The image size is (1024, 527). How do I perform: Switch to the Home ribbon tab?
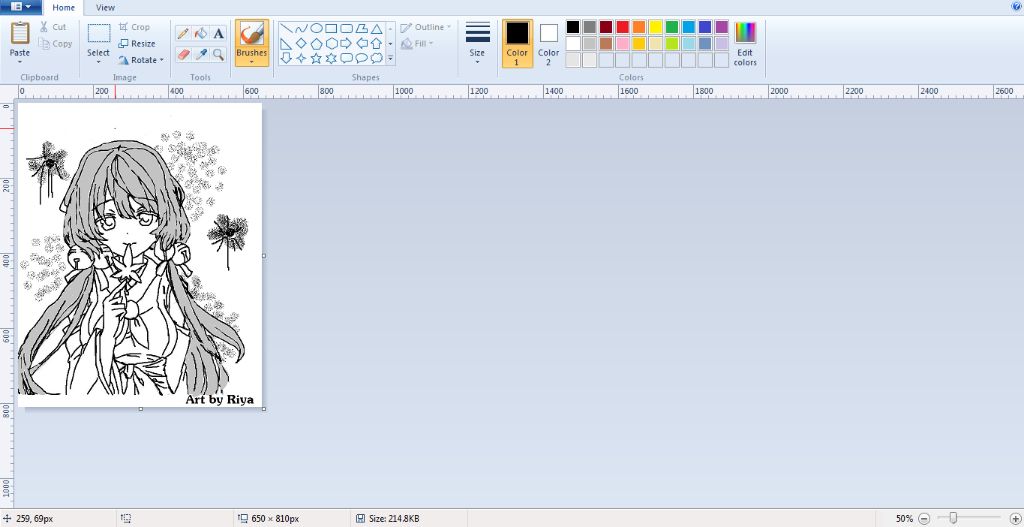click(63, 8)
